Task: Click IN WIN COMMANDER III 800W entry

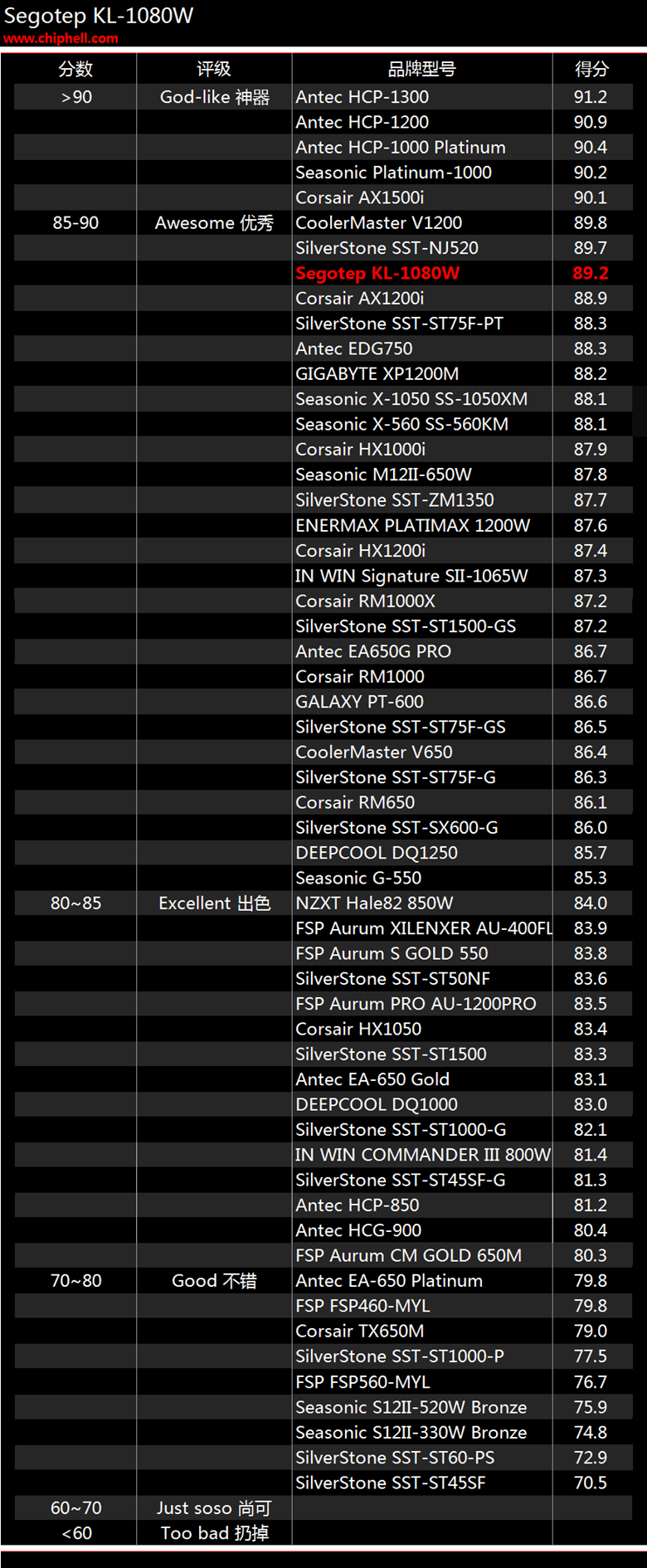Action: (423, 1155)
